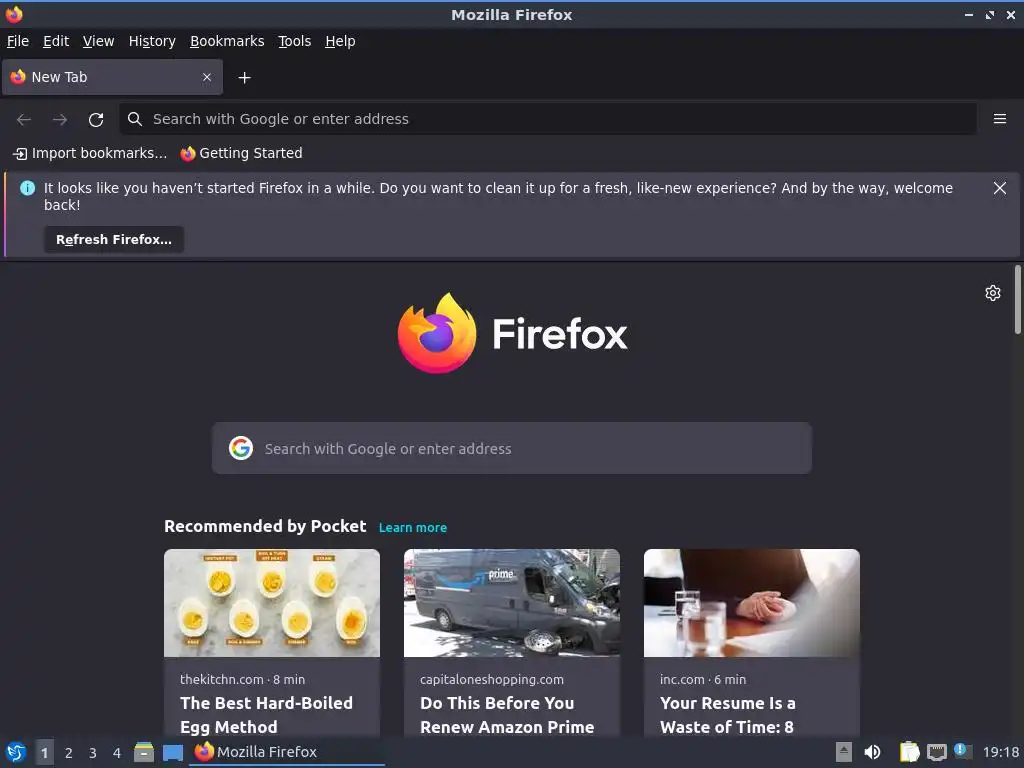Click the capitaloneshopping.com source text
Image resolution: width=1024 pixels, height=768 pixels.
(492, 679)
